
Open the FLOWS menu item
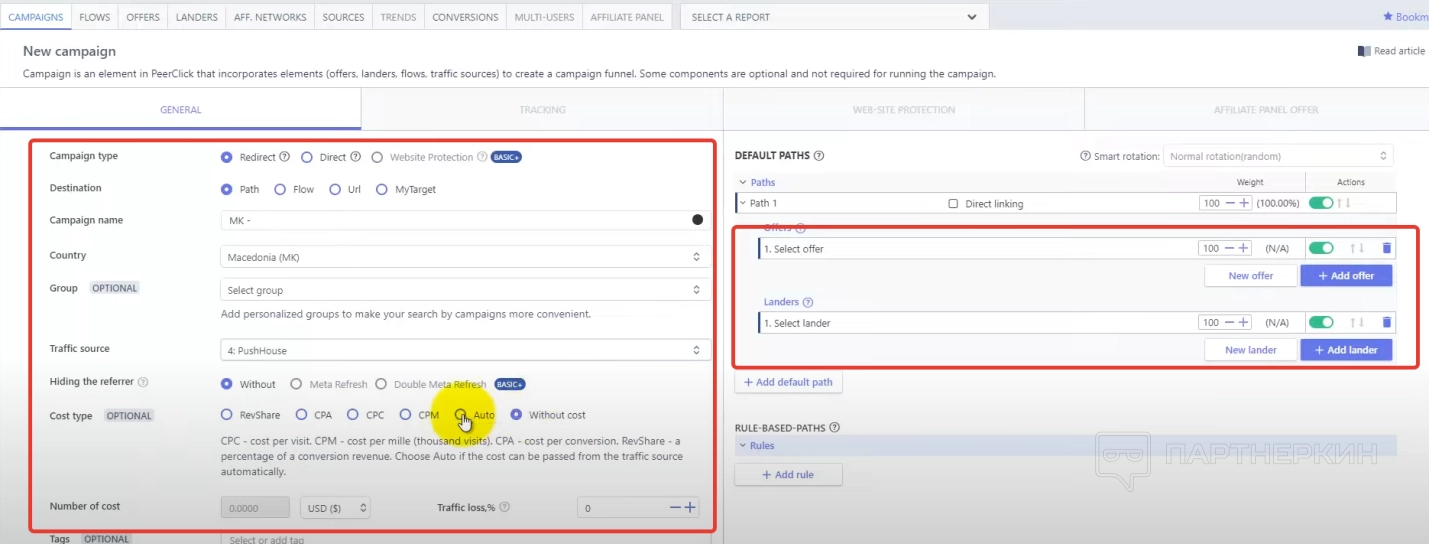pyautogui.click(x=95, y=17)
